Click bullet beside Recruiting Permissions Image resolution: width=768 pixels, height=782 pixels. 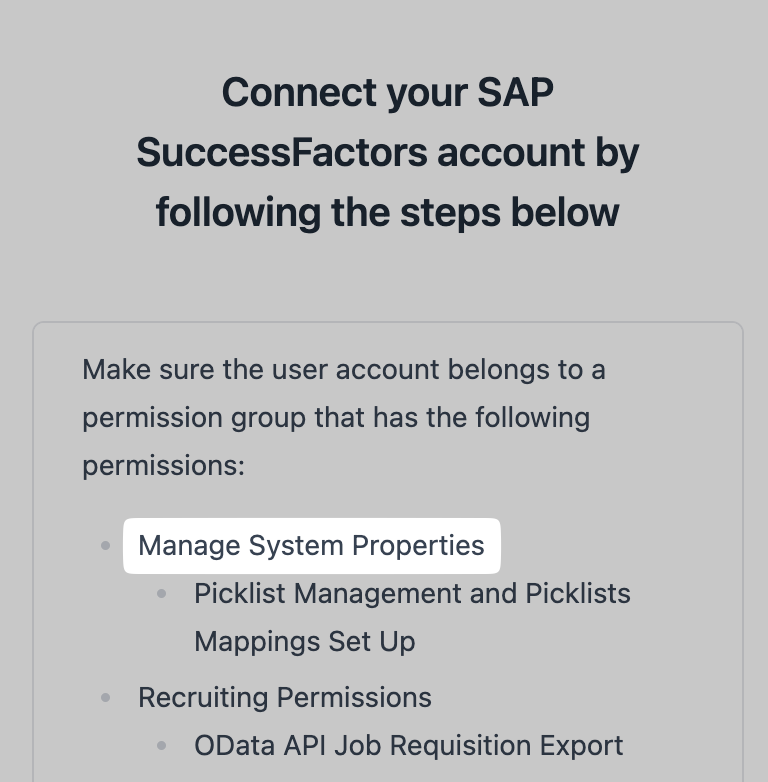point(105,697)
